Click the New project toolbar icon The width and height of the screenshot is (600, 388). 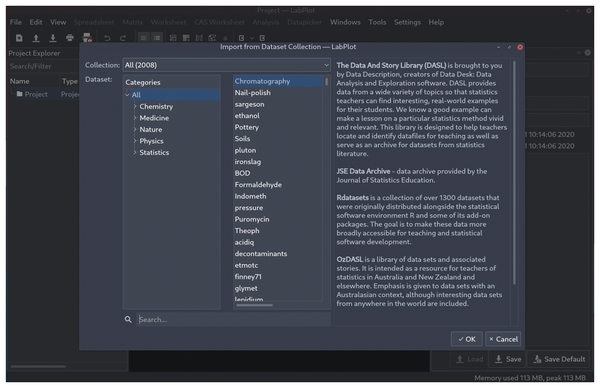19,38
